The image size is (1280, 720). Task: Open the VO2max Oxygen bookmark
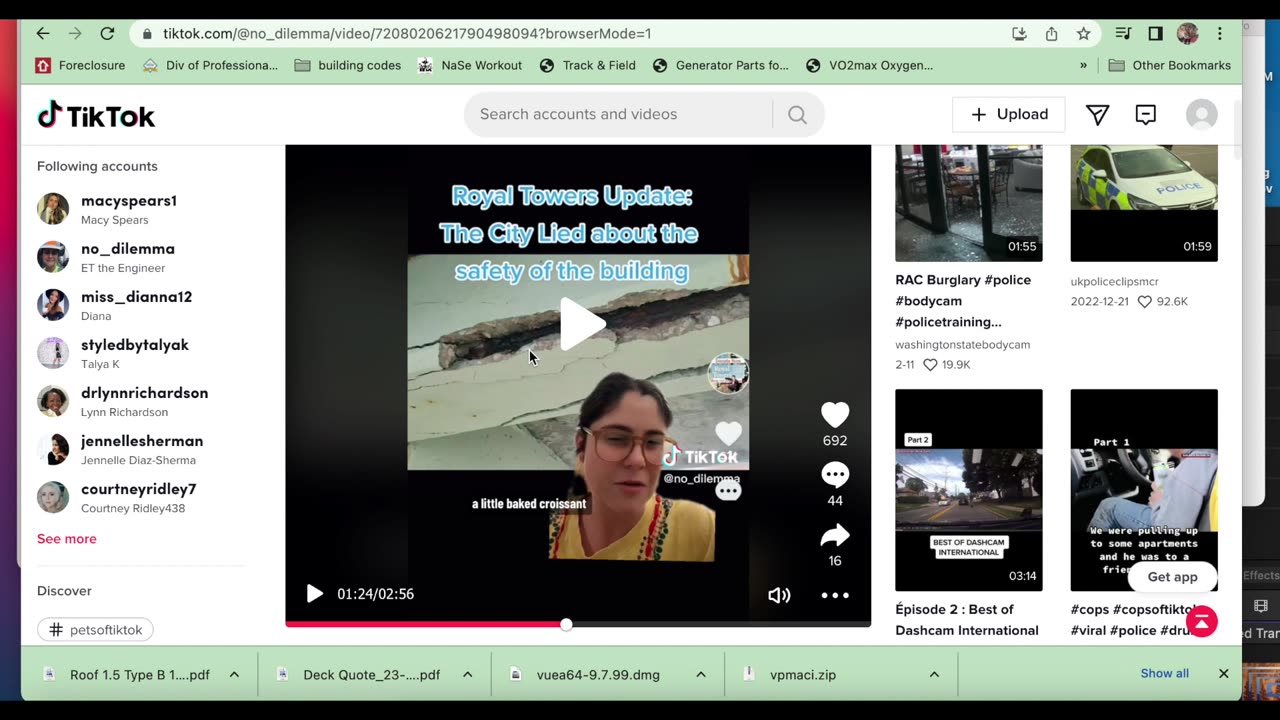point(869,65)
